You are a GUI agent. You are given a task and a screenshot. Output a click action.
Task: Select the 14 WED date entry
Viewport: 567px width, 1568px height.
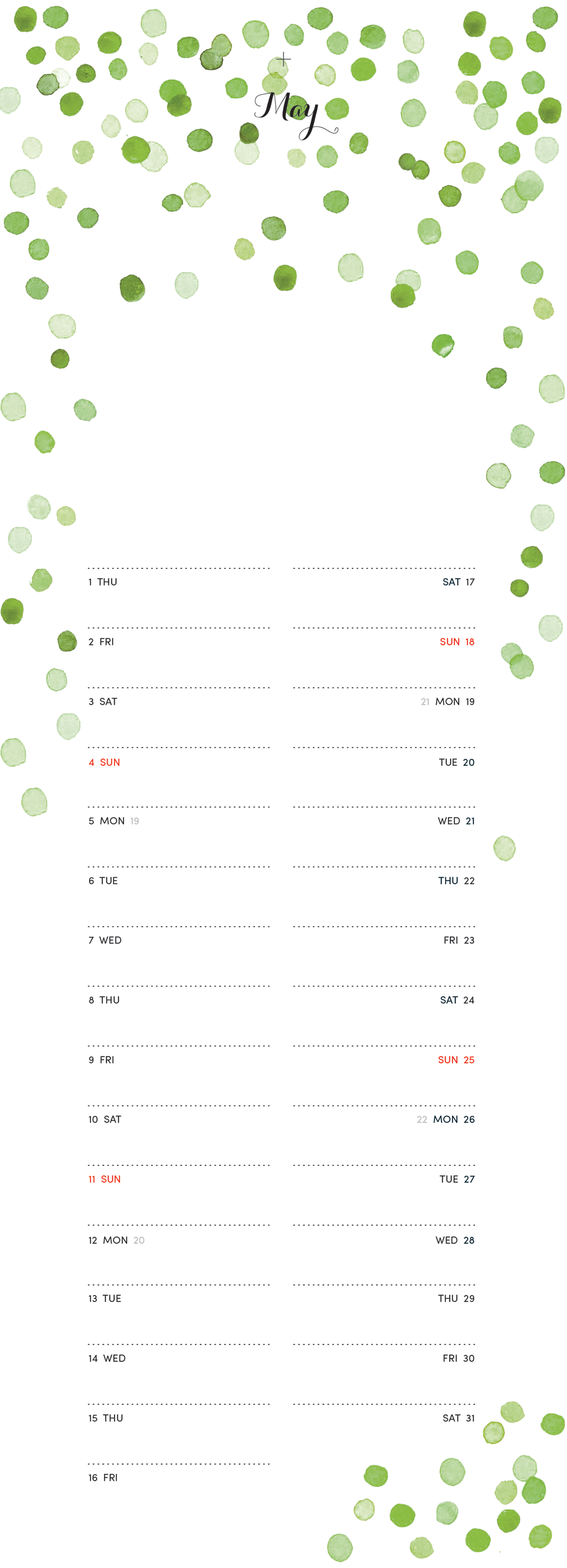107,1358
